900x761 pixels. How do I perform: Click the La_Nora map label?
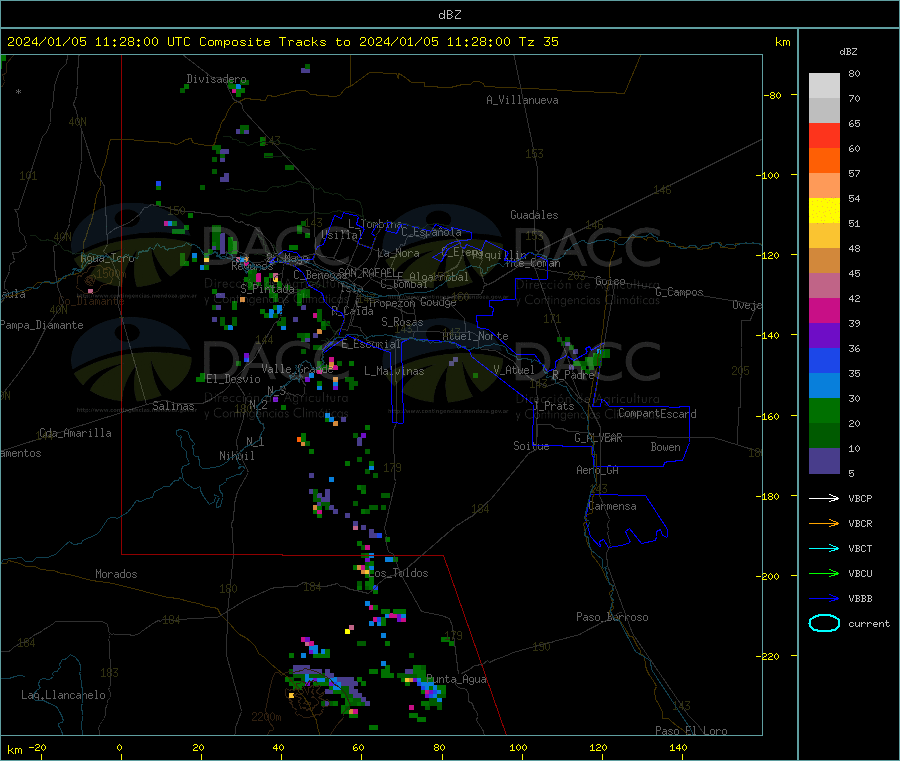(398, 253)
